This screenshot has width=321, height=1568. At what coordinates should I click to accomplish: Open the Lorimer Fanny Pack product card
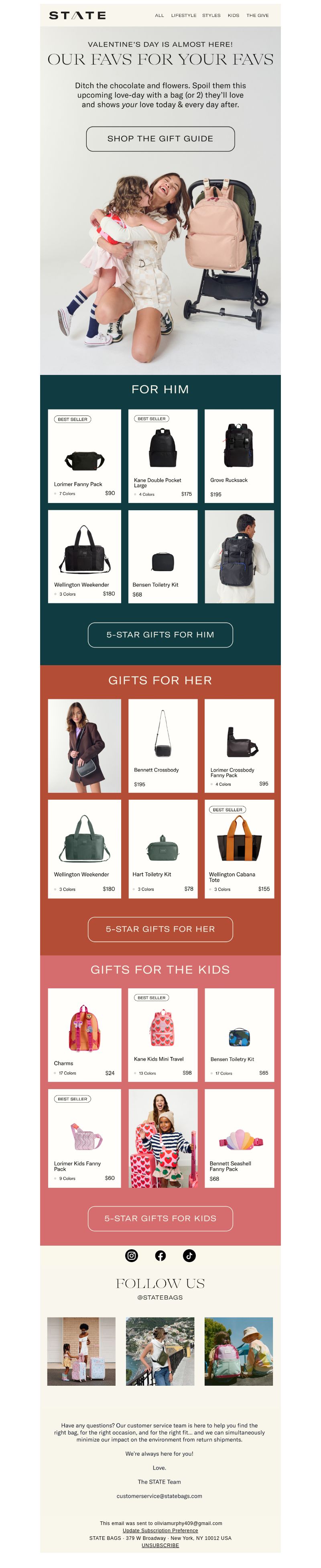(85, 456)
